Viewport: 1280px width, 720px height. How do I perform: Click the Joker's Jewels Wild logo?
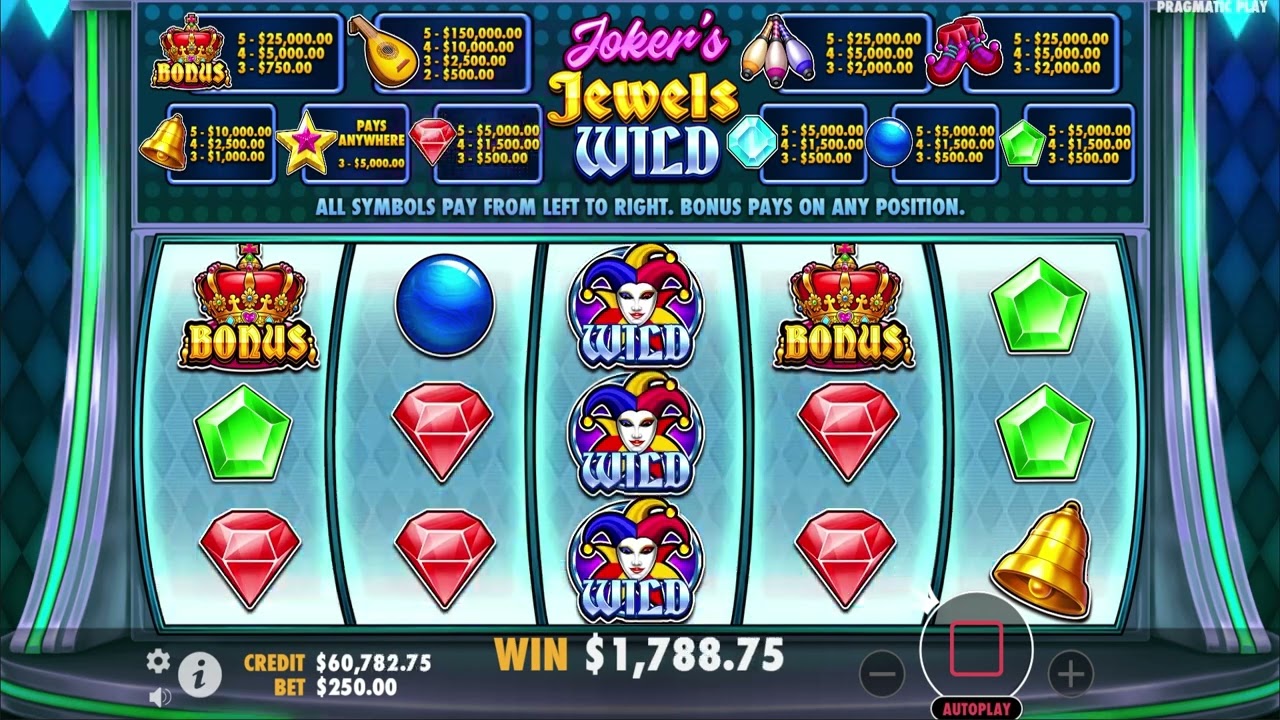(646, 98)
